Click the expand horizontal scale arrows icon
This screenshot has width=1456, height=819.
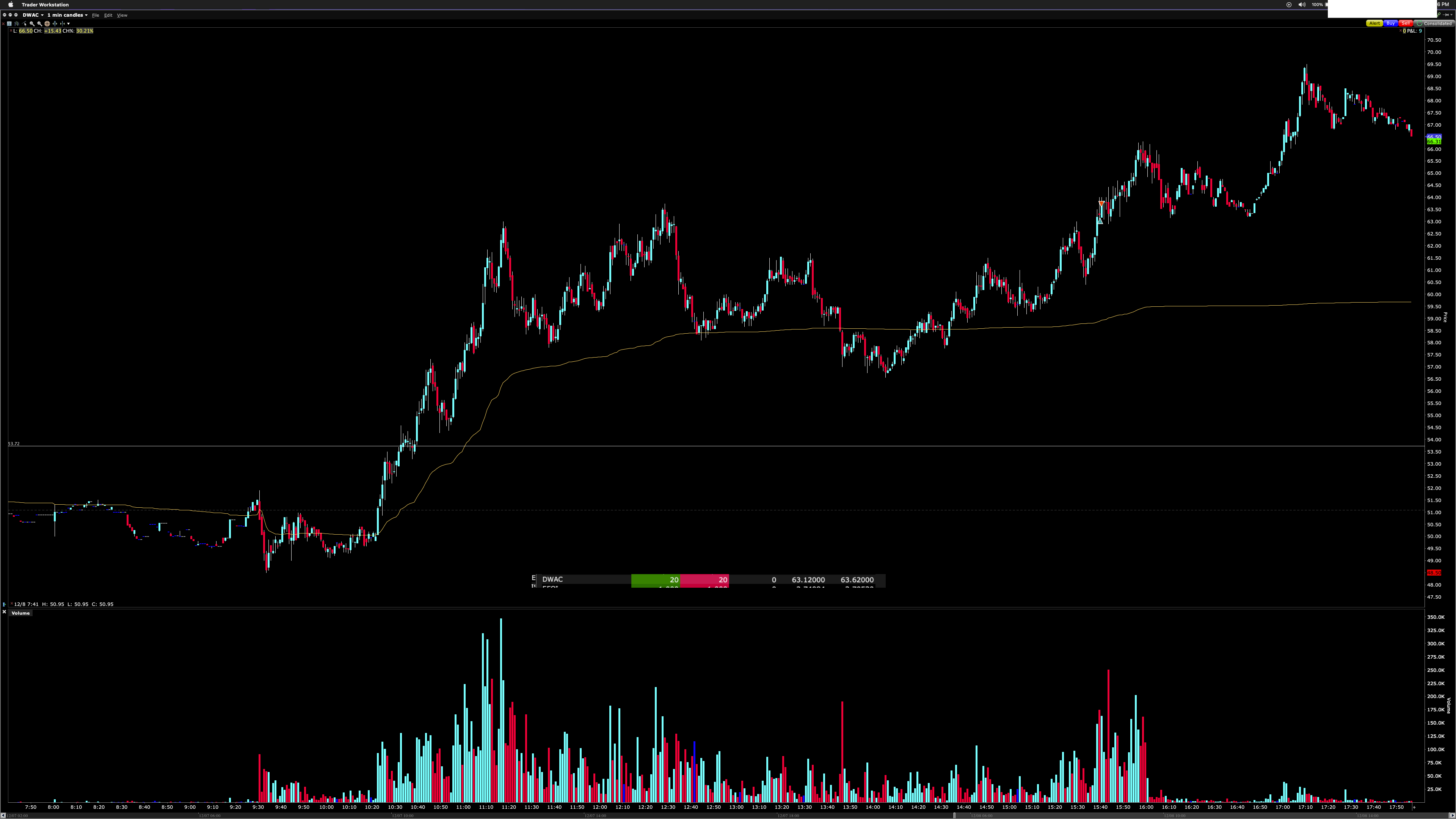55,24
